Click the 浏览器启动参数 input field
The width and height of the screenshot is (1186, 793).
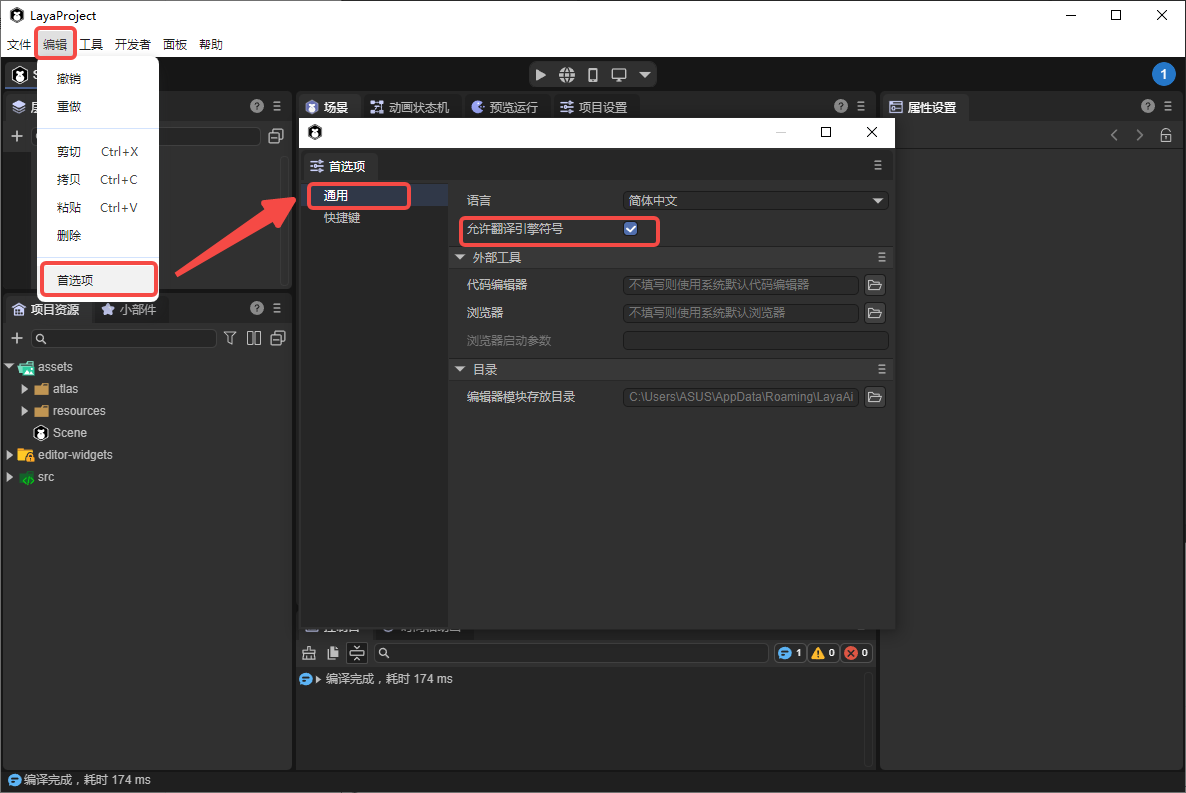coord(755,341)
